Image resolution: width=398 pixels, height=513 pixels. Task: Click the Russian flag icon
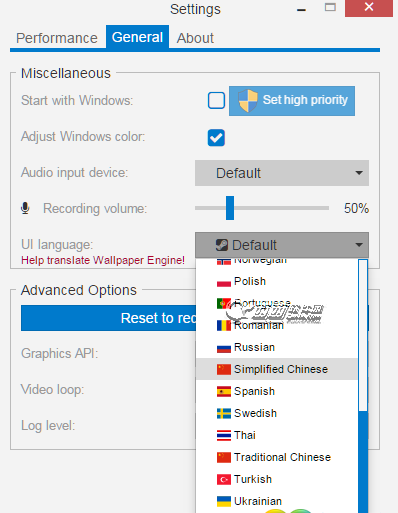point(224,347)
